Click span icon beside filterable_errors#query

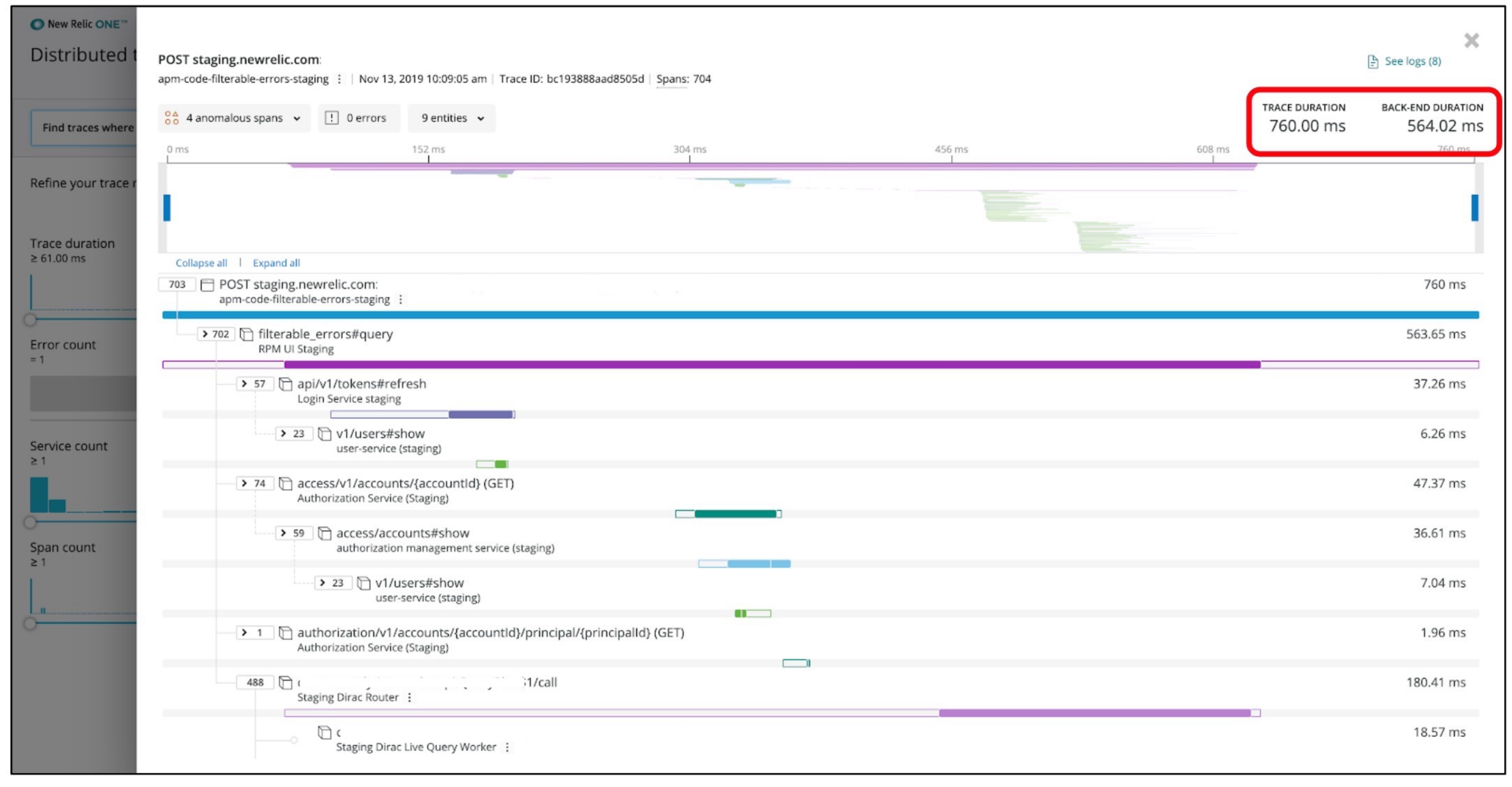coord(247,334)
